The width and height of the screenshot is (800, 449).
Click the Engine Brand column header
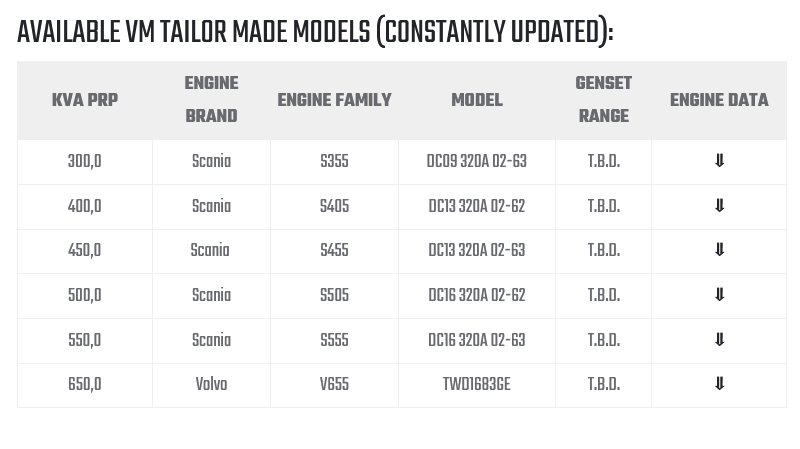[x=211, y=100]
